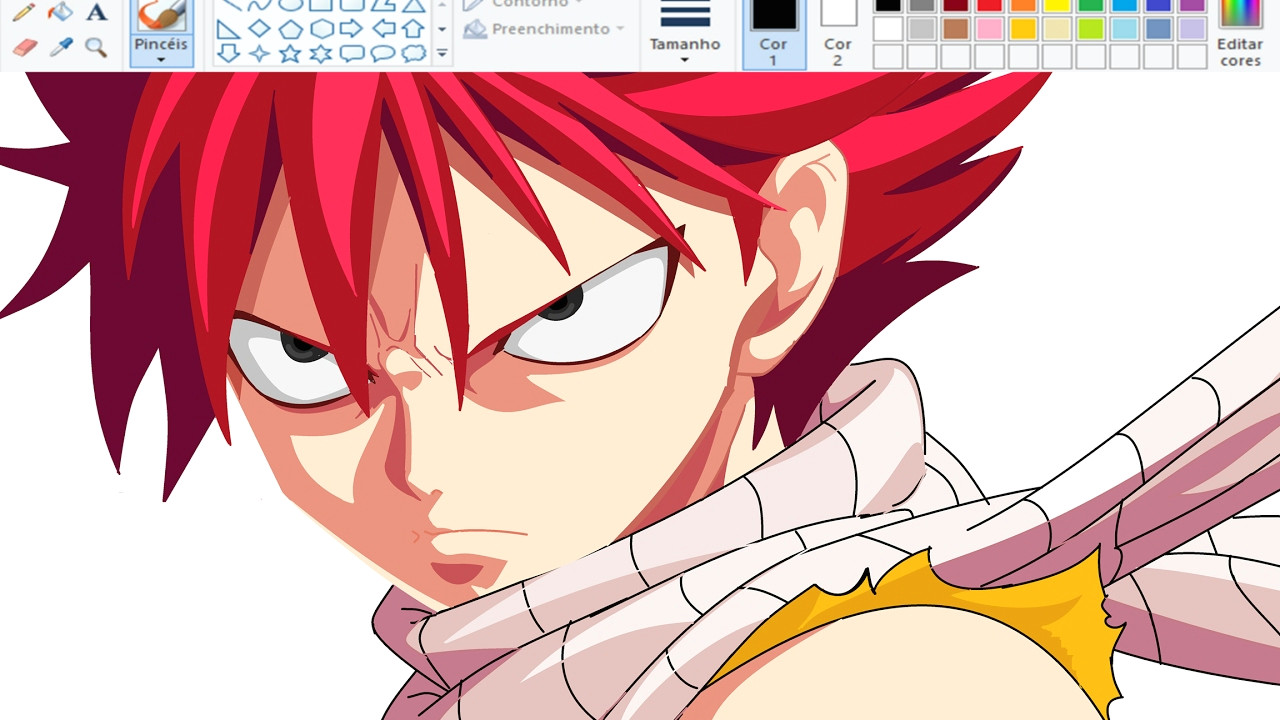Pick the Color picker eyedropper tool
Viewport: 1280px width, 720px height.
tap(60, 47)
